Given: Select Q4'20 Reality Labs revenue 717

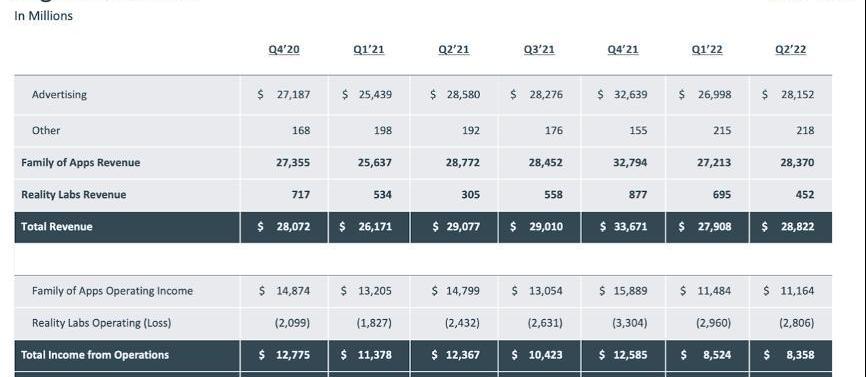Looking at the screenshot, I should (301, 194).
